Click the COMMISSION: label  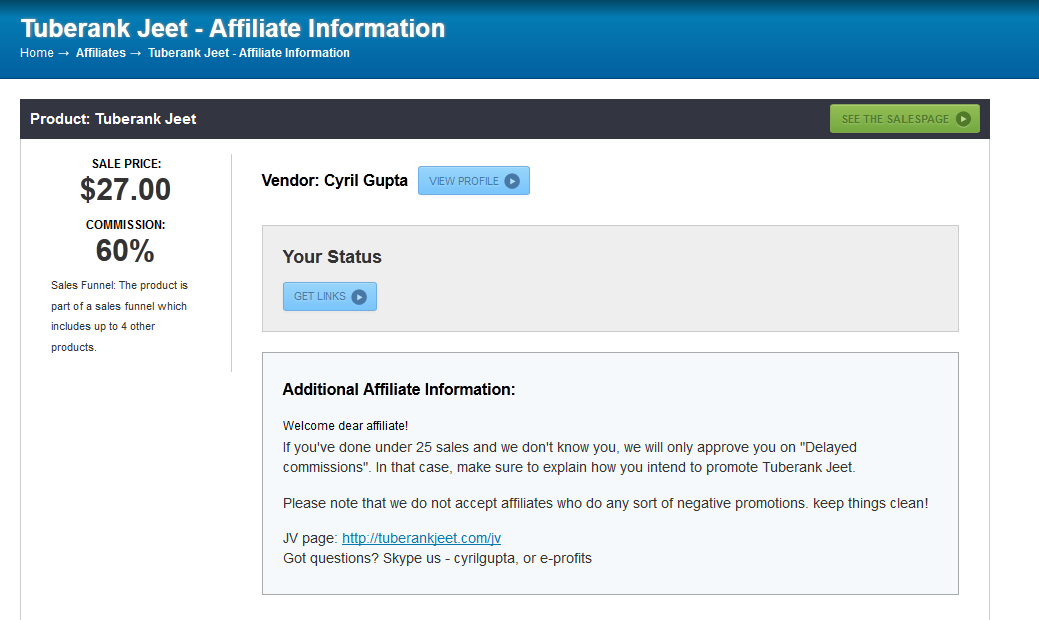125,225
